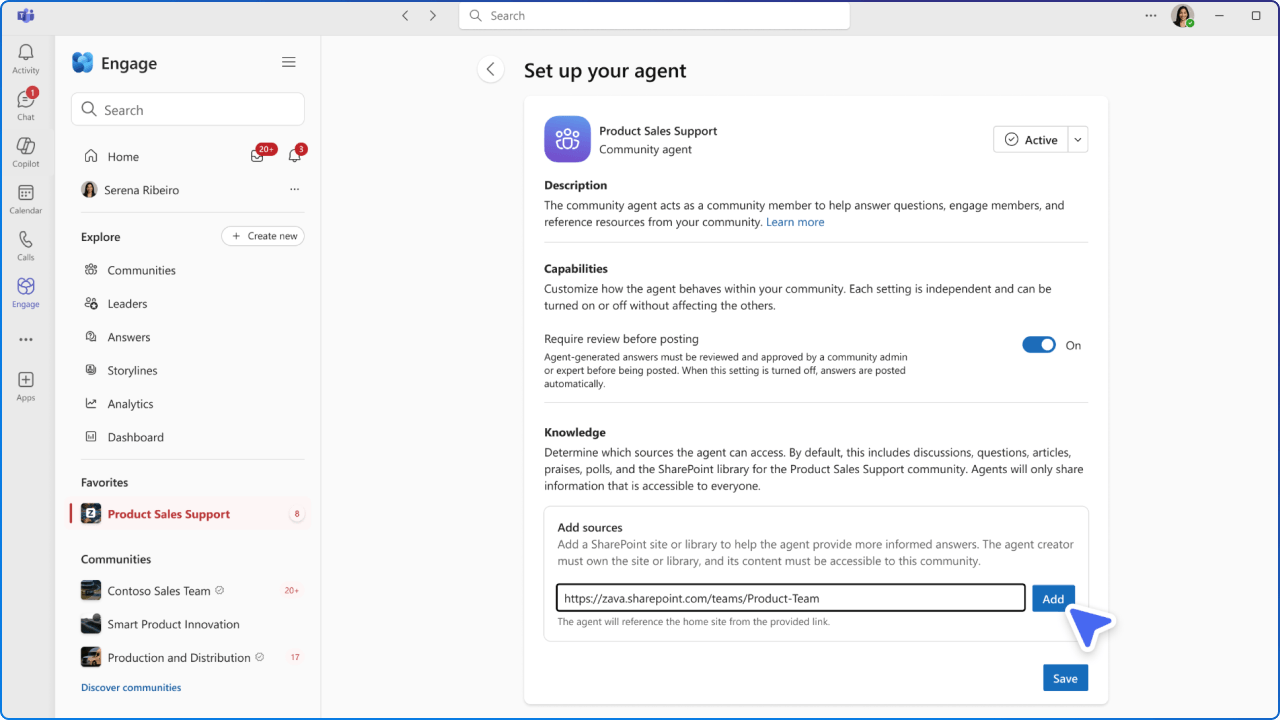1280x720 pixels.
Task: Focus the Engage sidebar search field
Action: pos(188,110)
